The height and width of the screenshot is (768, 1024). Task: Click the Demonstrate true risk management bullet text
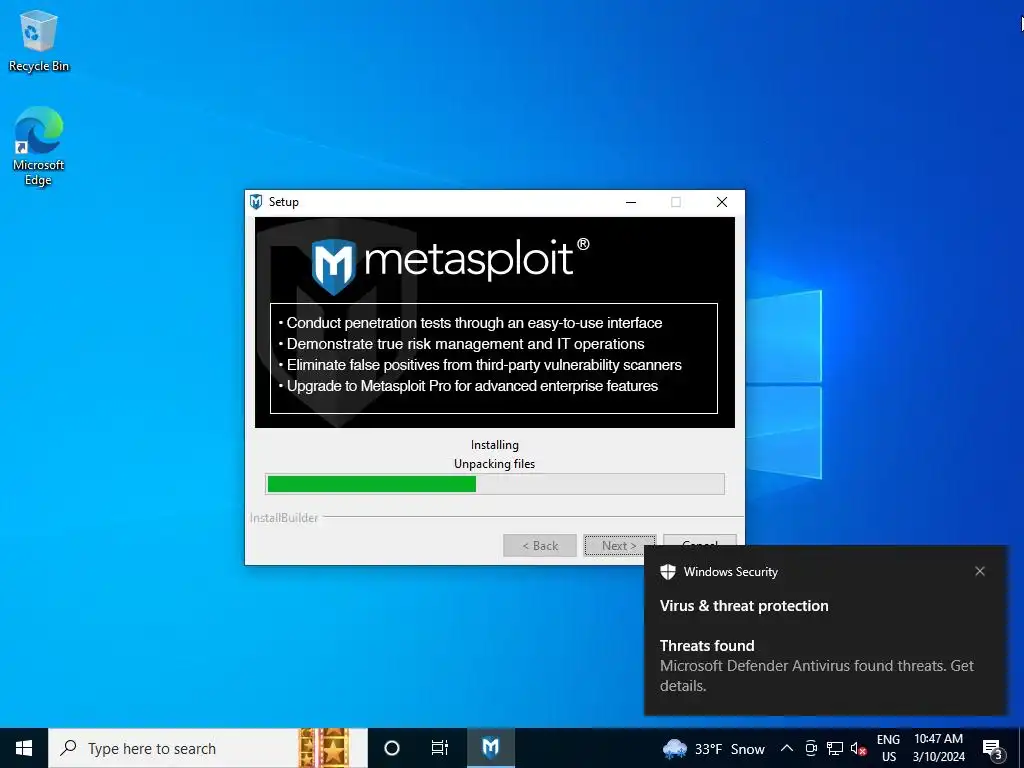point(465,344)
